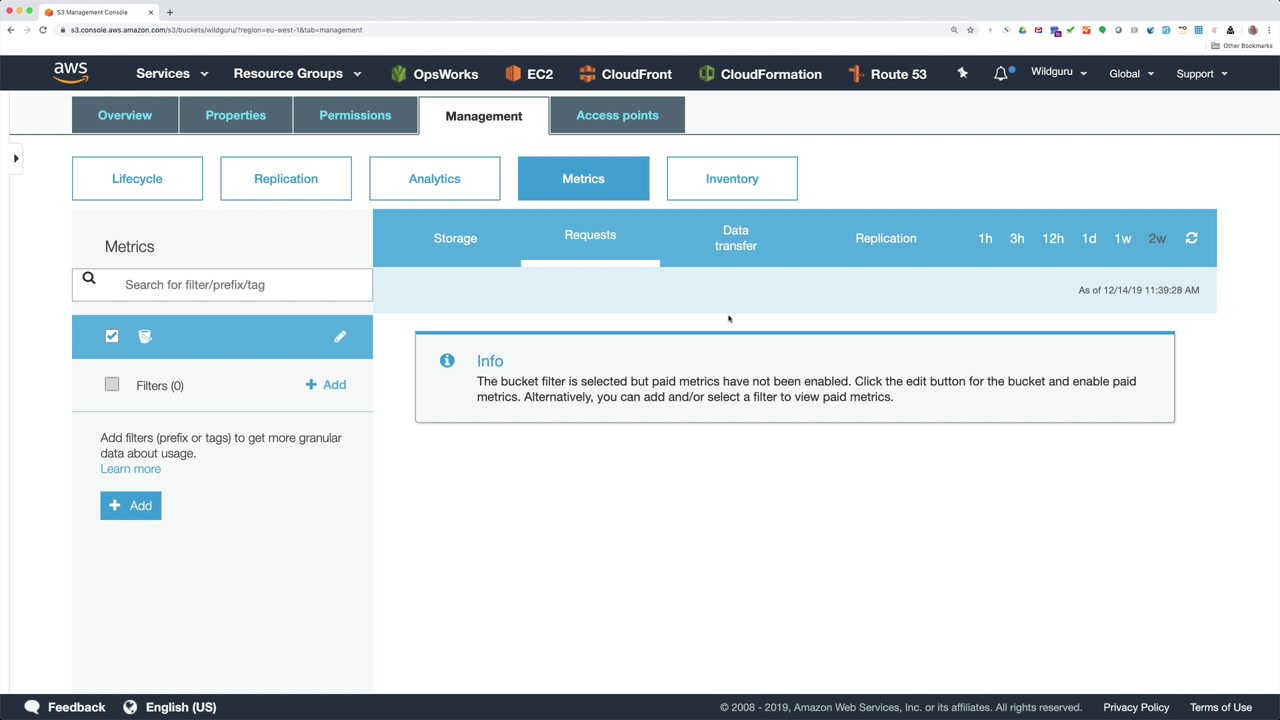1280x720 pixels.
Task: Open the EC2 service shortcut
Action: click(x=529, y=74)
